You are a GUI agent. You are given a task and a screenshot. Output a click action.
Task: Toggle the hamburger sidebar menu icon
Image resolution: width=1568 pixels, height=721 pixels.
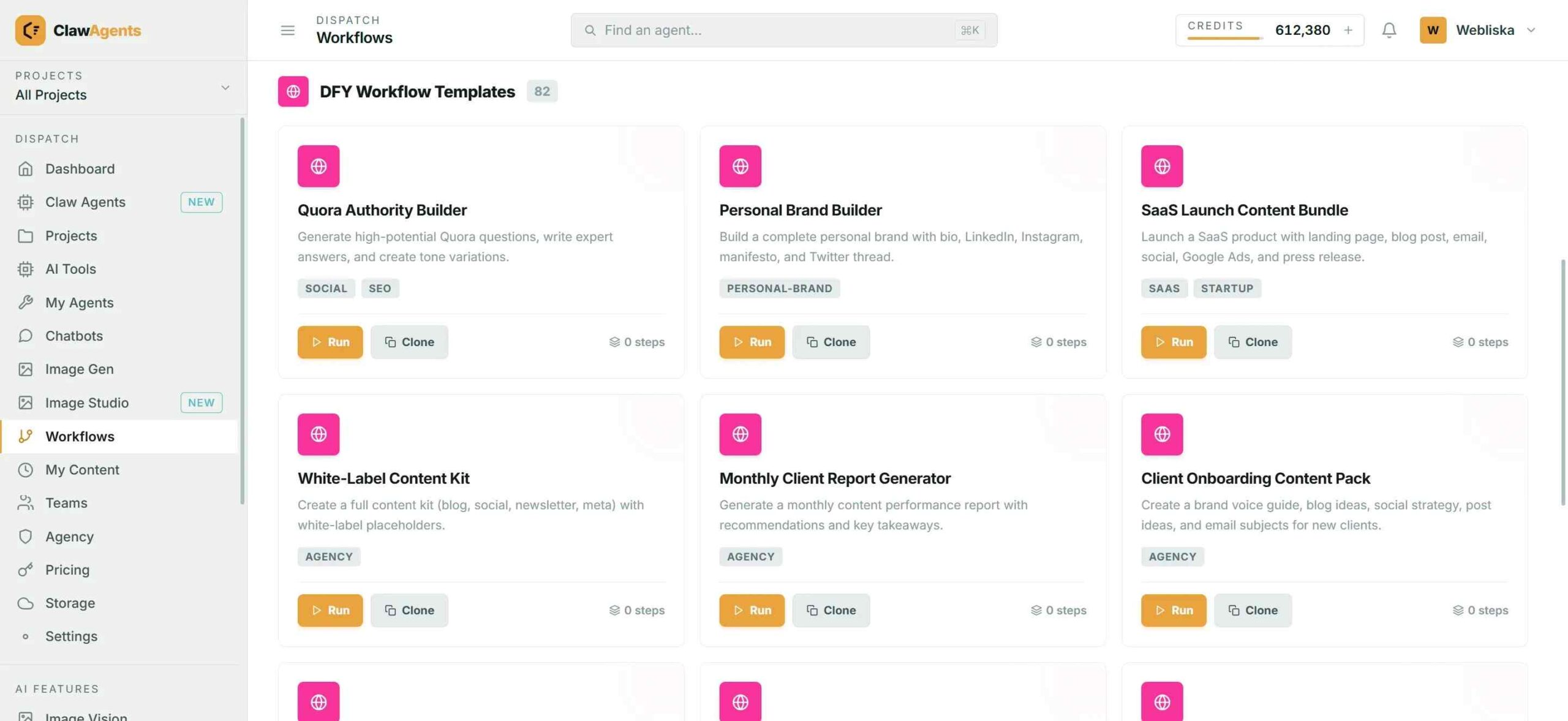point(287,30)
